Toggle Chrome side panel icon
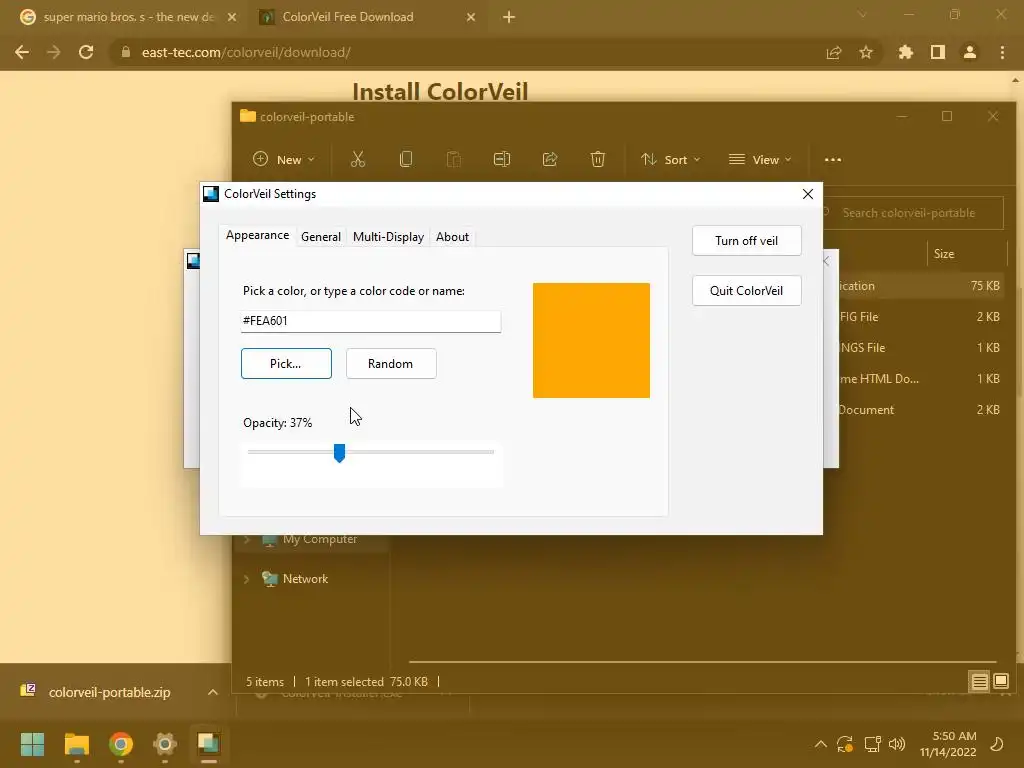The width and height of the screenshot is (1024, 768). pos(938,52)
